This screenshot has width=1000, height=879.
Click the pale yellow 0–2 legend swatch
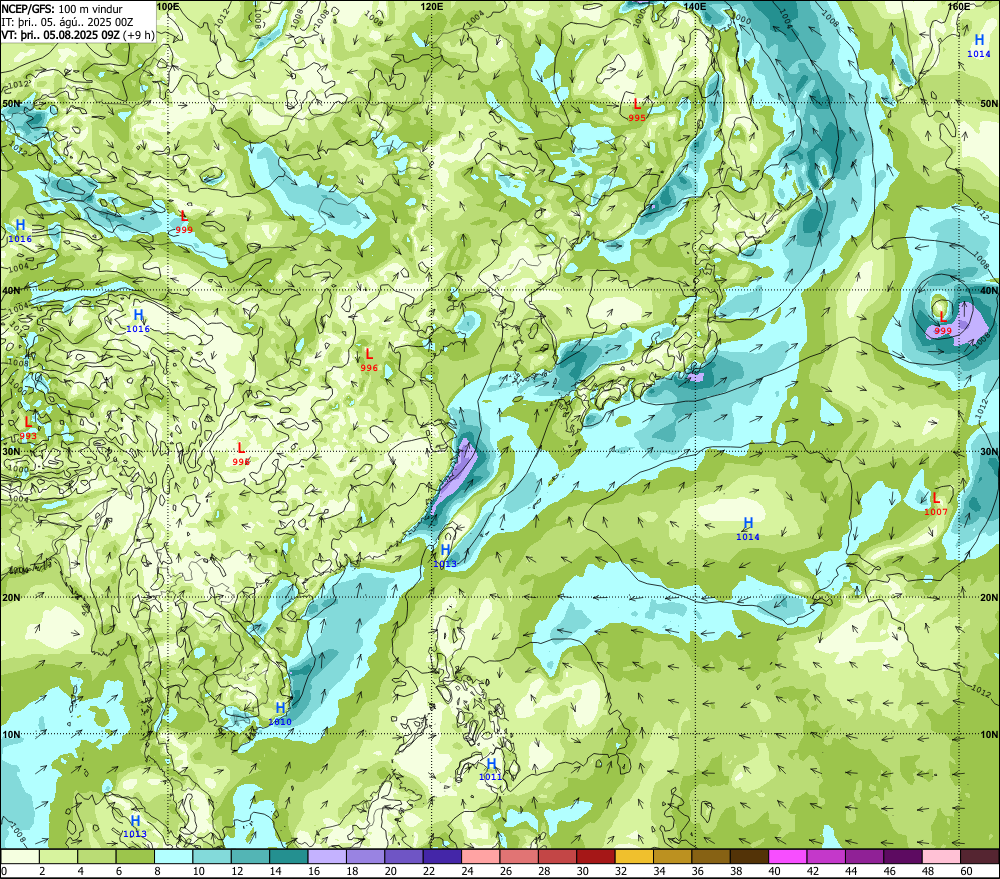click(x=20, y=856)
